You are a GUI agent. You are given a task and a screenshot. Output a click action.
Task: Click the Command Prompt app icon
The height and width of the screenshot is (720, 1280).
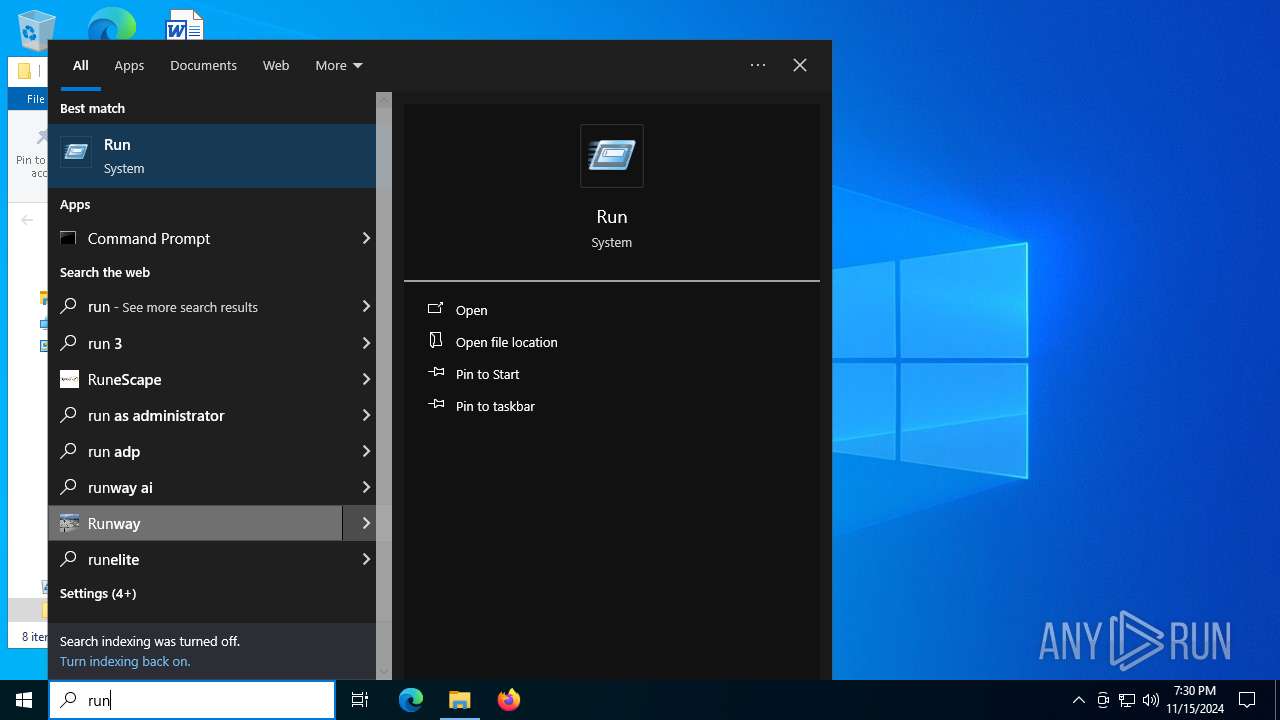(x=68, y=238)
